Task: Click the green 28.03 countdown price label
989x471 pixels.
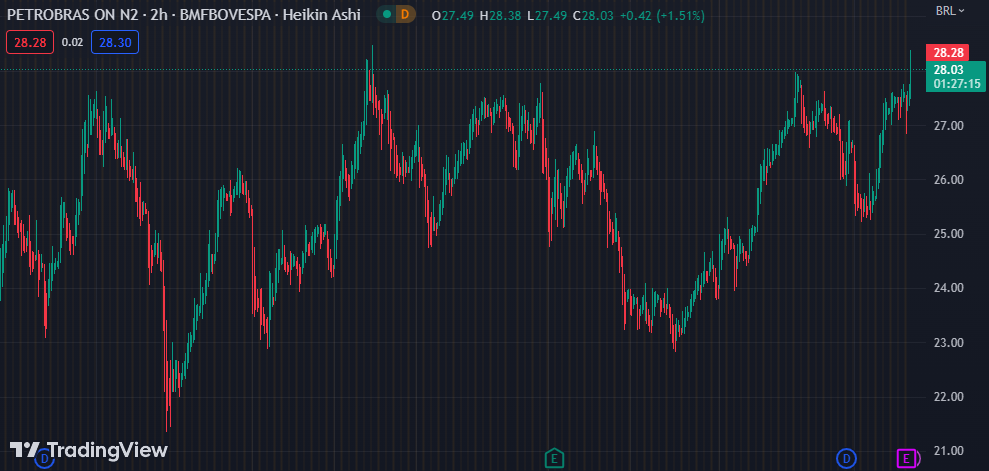Action: pyautogui.click(x=956, y=76)
